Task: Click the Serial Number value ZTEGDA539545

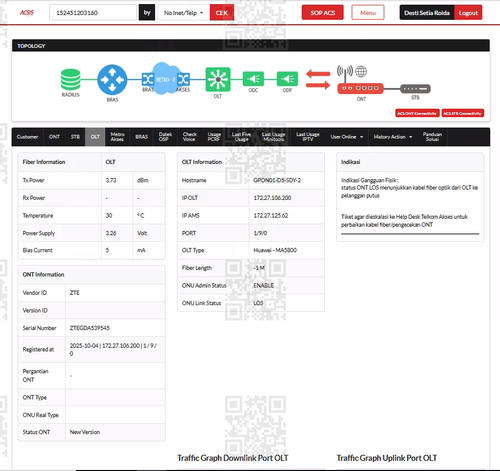Action: pyautogui.click(x=90, y=328)
